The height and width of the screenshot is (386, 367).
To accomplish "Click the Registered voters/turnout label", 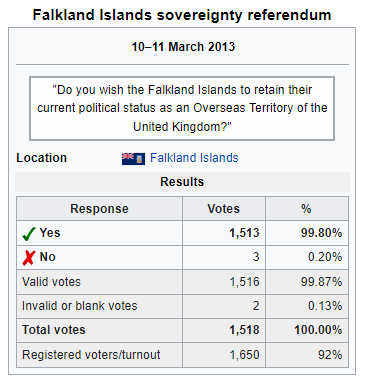I will click(x=91, y=355).
